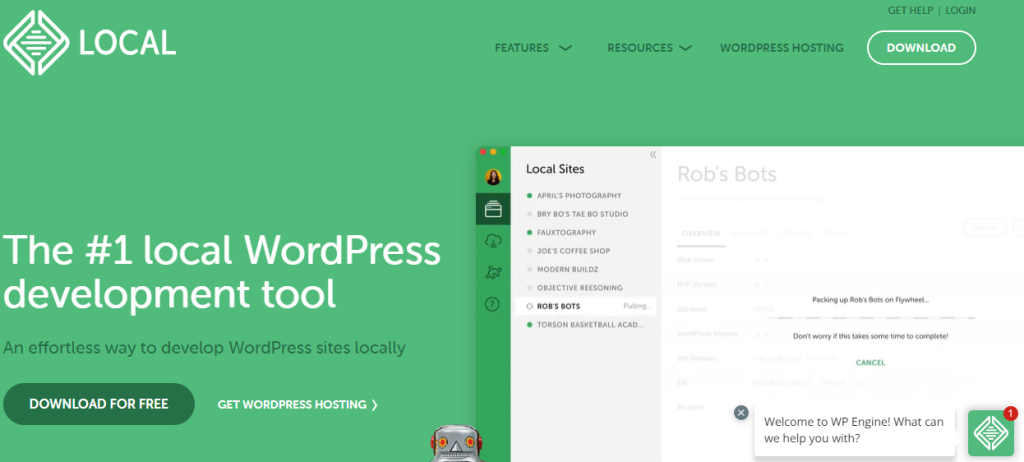The height and width of the screenshot is (462, 1024).
Task: Follow the Get WordPress Hosting link
Action: point(298,404)
